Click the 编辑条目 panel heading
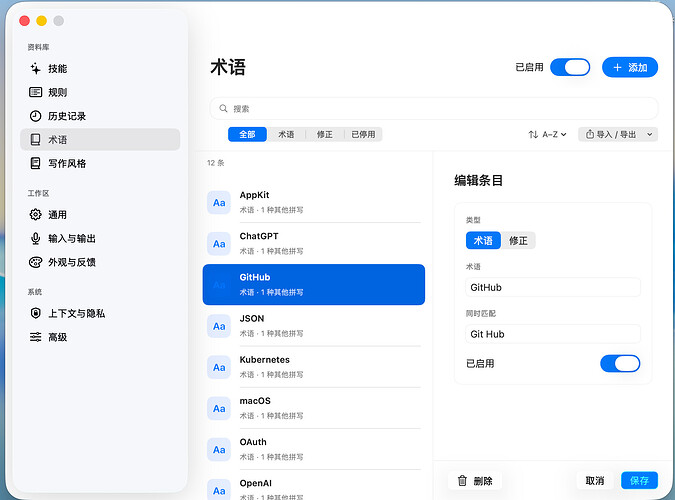This screenshot has height=500, width=675. (478, 180)
